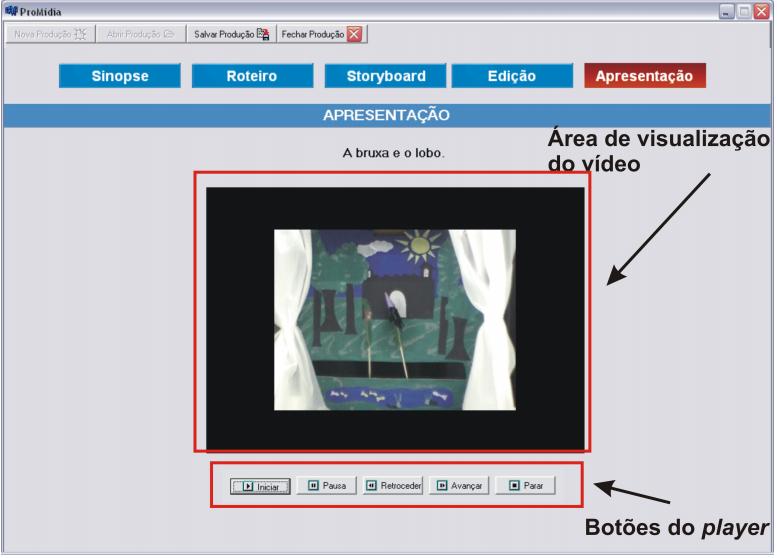
Task: Fast-forward the video with Avançar
Action: point(459,486)
